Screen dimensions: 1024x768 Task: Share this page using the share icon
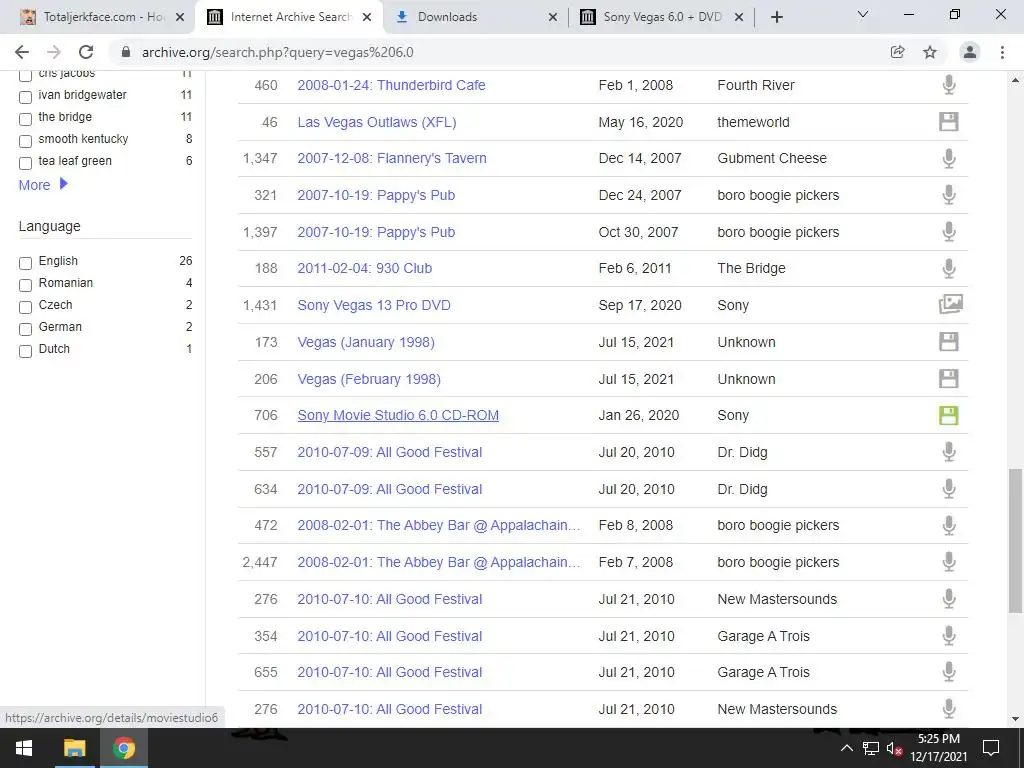[x=898, y=52]
